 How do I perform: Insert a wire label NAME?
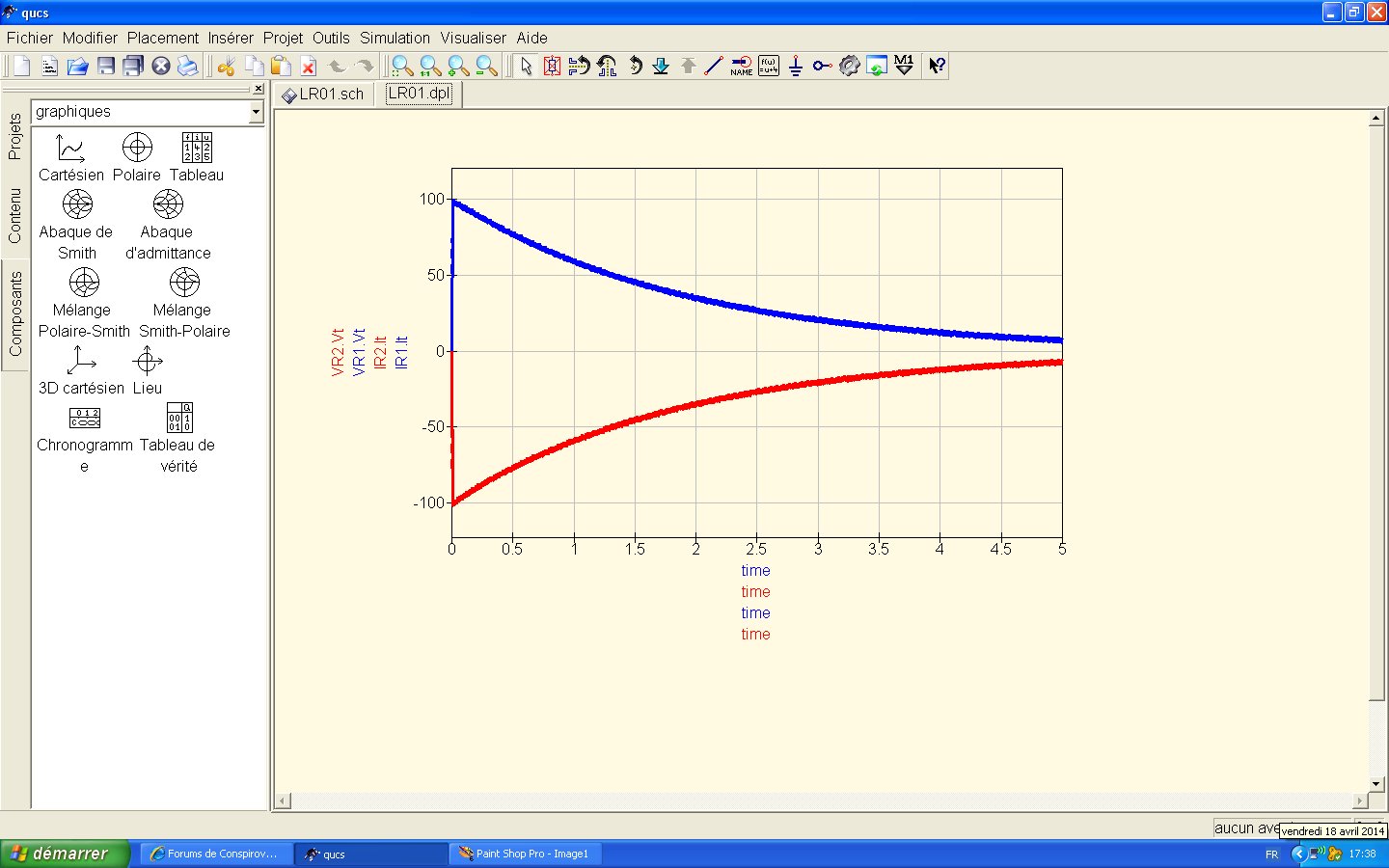coord(741,66)
